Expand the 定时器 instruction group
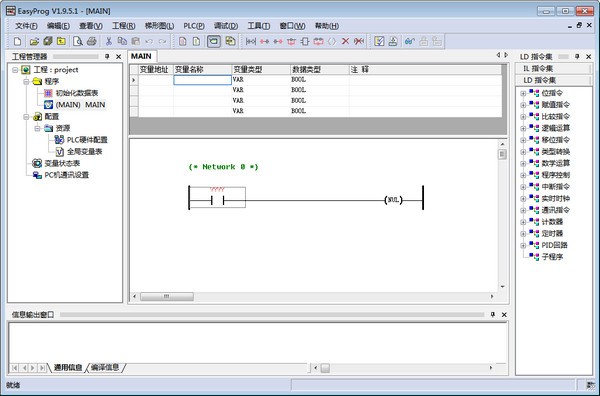 click(523, 233)
